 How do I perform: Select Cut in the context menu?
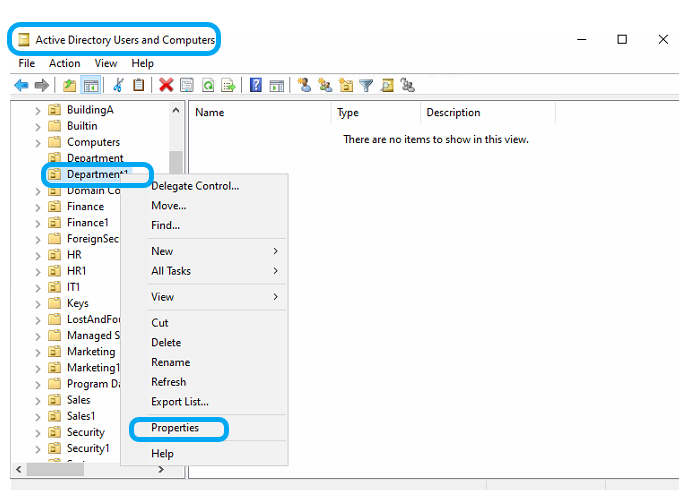204,323
